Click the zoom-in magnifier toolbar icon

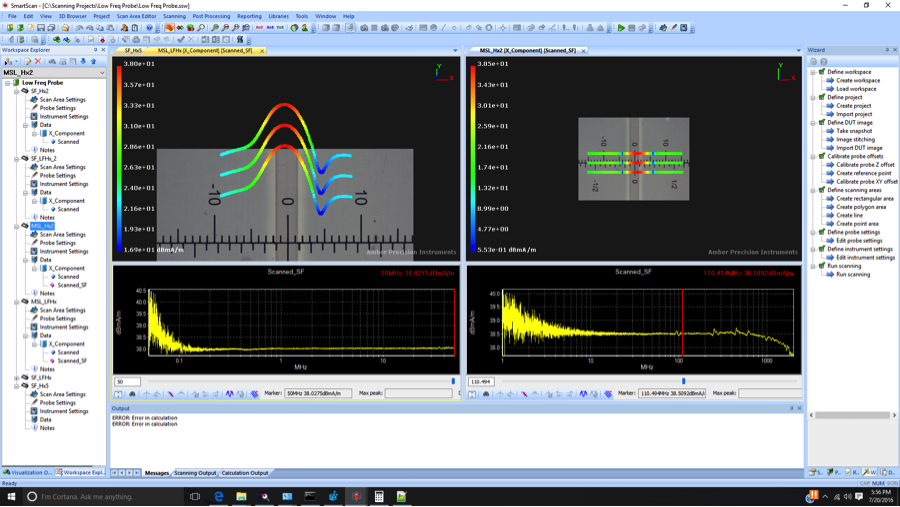pyautogui.click(x=215, y=28)
